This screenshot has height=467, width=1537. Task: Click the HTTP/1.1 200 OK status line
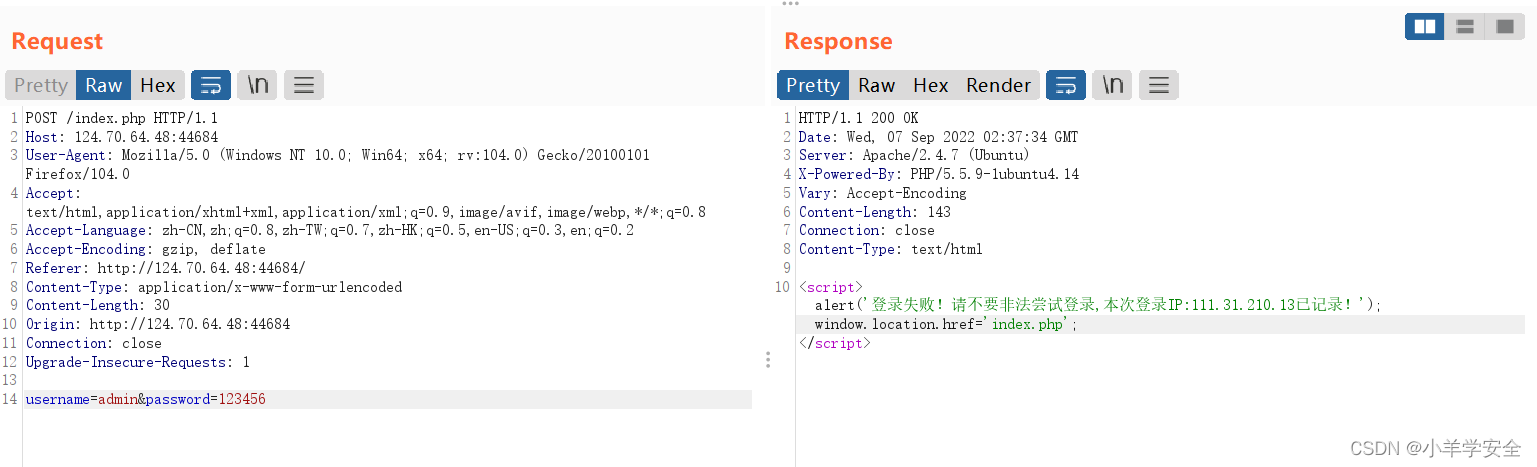(859, 118)
